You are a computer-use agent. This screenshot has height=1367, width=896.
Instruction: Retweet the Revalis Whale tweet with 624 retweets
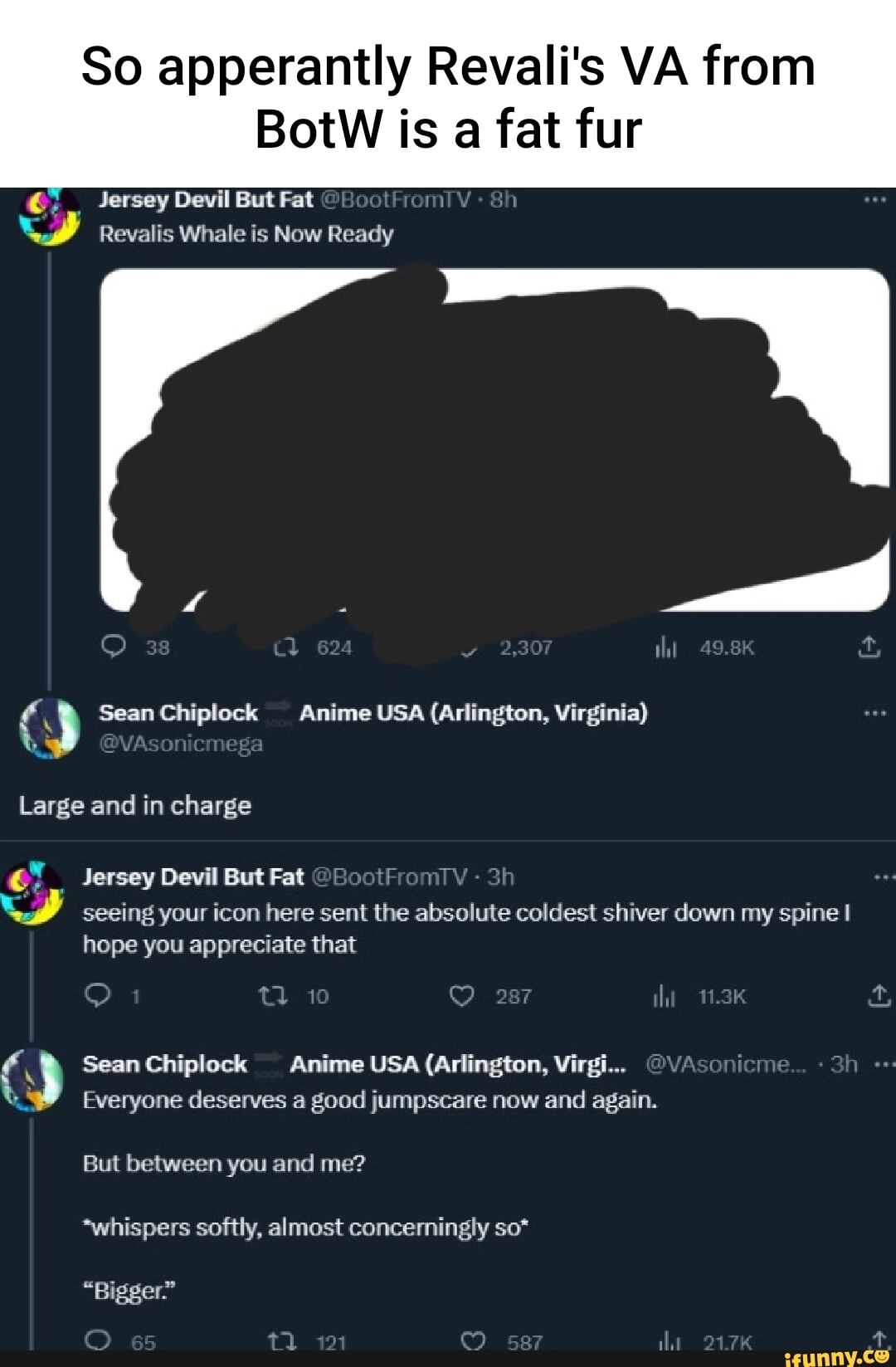(x=286, y=647)
